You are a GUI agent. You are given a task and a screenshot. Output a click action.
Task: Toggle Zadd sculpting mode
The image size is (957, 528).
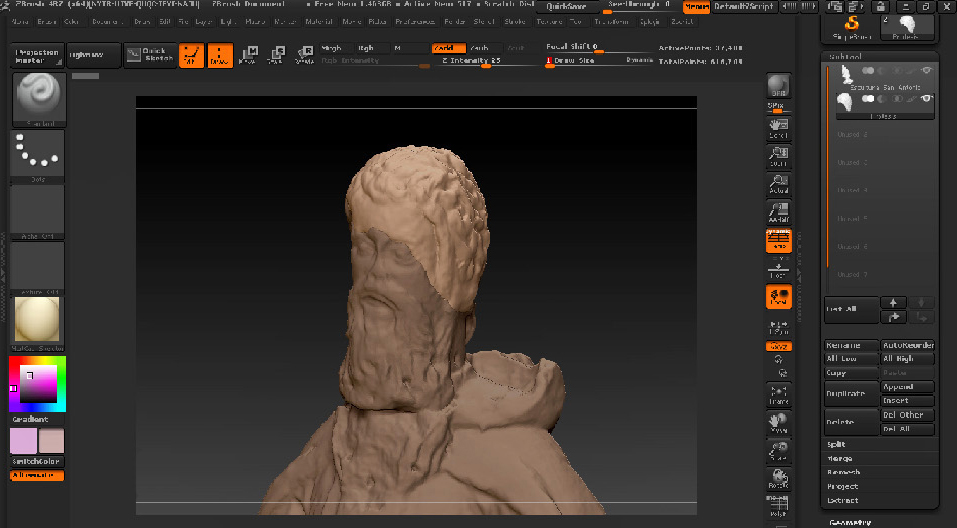point(449,48)
